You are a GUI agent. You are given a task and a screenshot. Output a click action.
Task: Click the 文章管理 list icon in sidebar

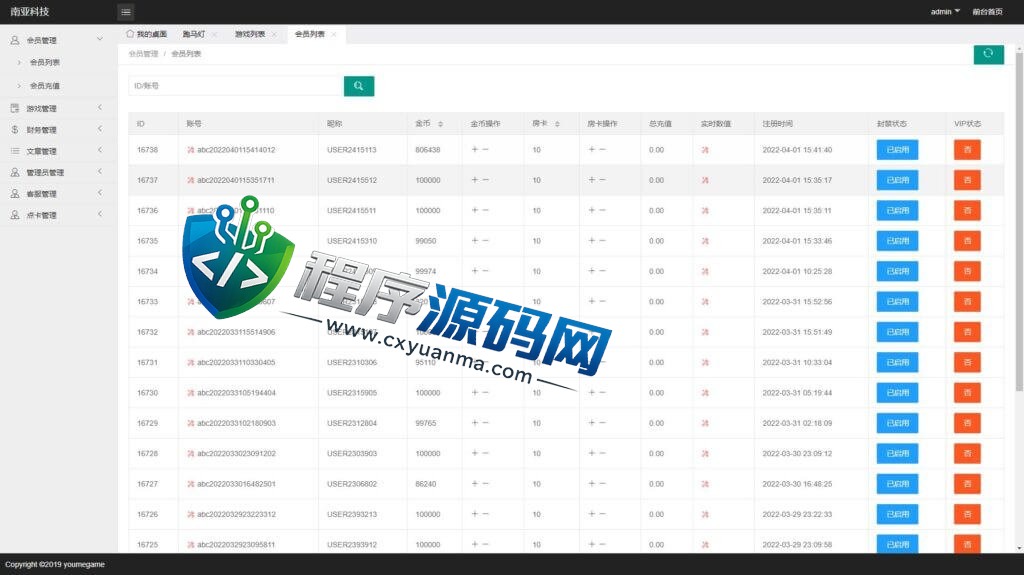click(14, 151)
